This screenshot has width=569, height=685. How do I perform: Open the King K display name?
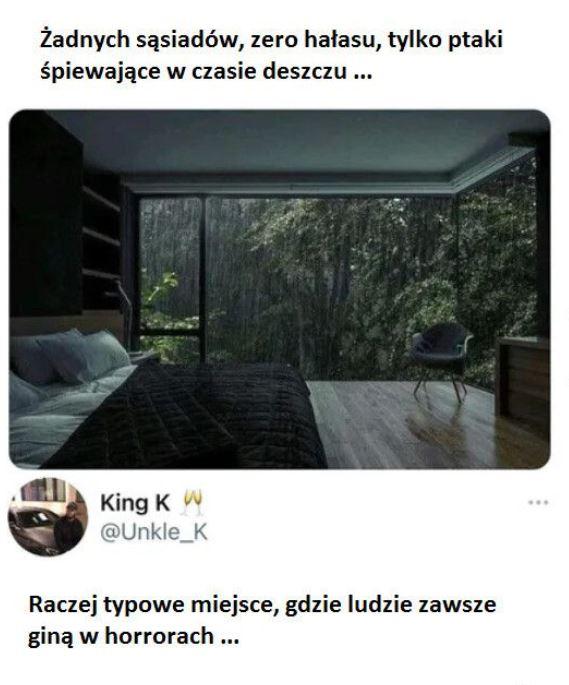pos(135,503)
